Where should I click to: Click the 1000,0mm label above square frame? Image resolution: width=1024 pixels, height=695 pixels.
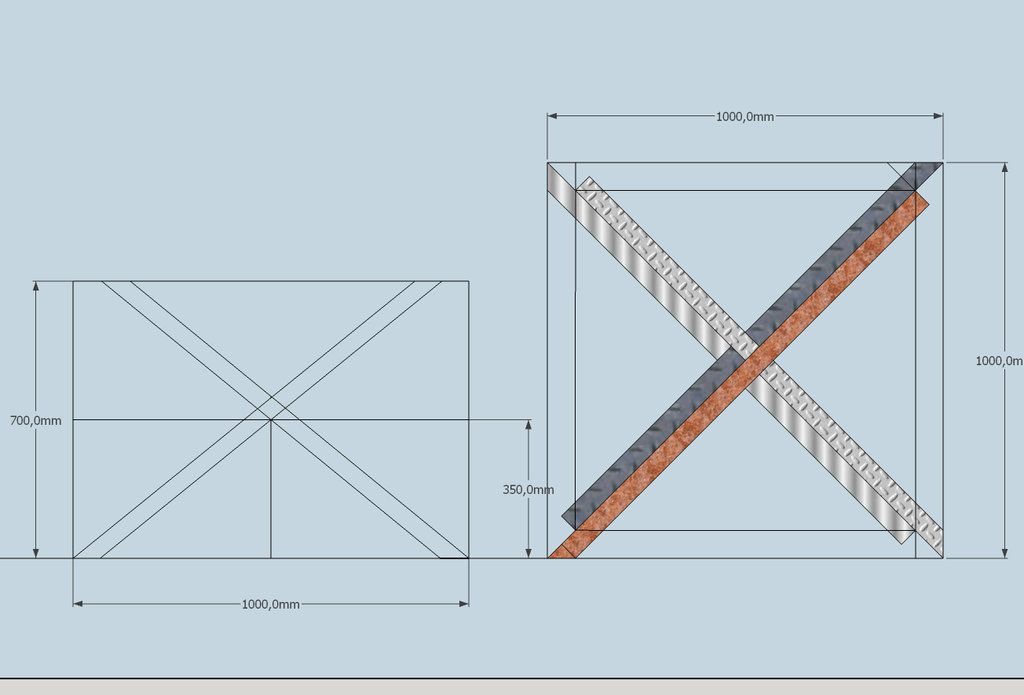pyautogui.click(x=745, y=116)
